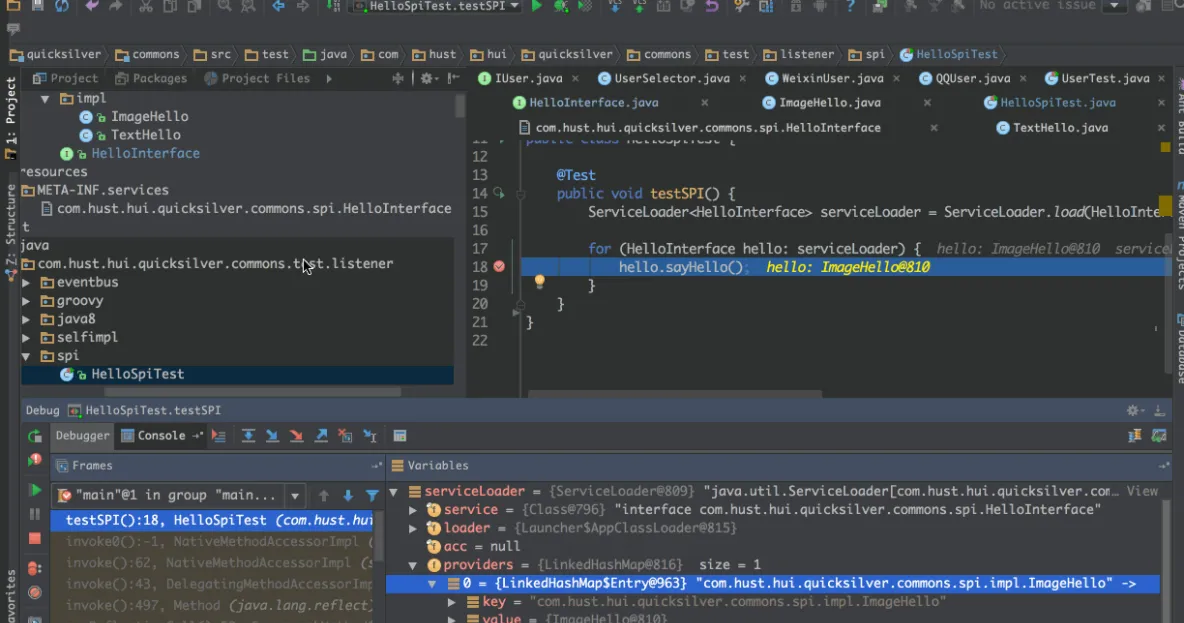Click the Undo arrow in top toolbar
Screen dimensions: 1184x623
[x=91, y=6]
